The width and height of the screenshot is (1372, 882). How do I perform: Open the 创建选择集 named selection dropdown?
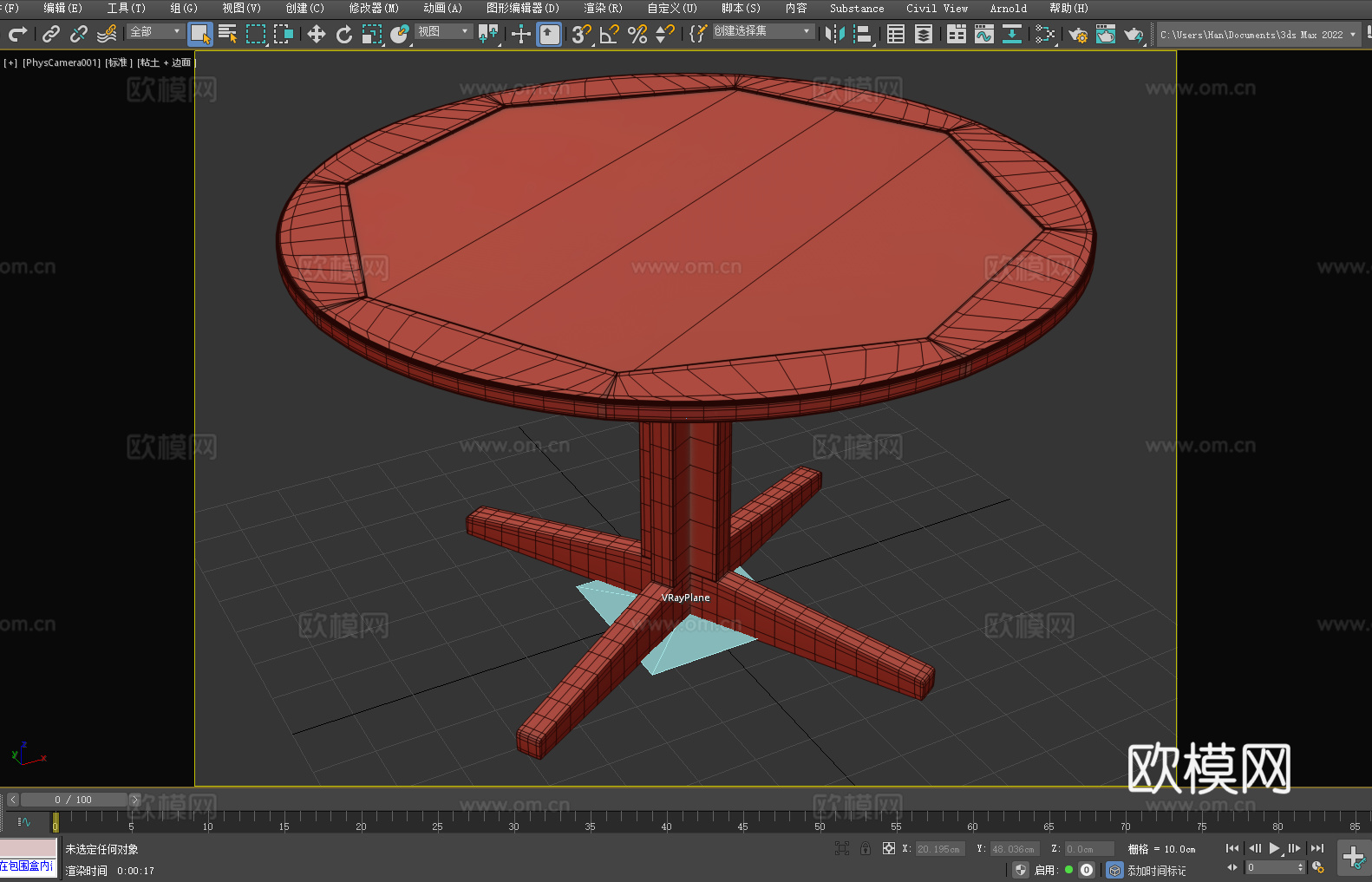763,31
